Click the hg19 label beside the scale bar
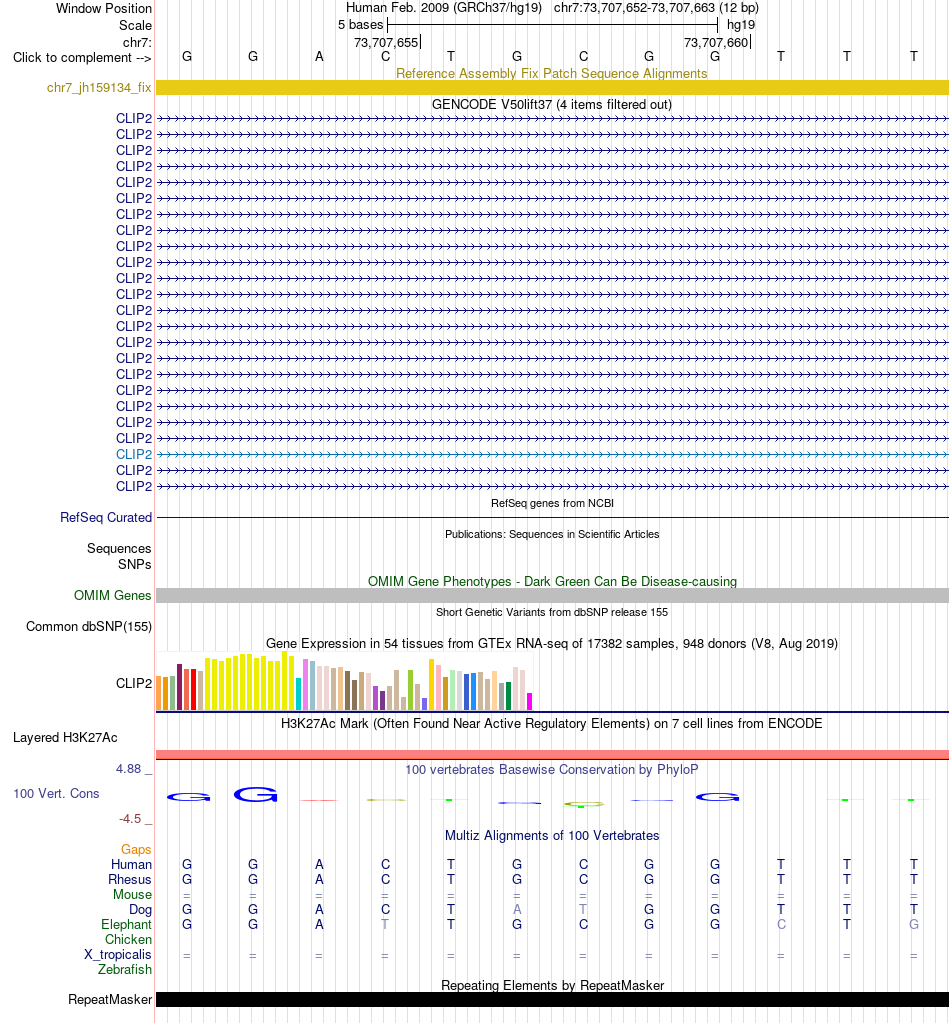This screenshot has width=950, height=1023. pos(741,25)
